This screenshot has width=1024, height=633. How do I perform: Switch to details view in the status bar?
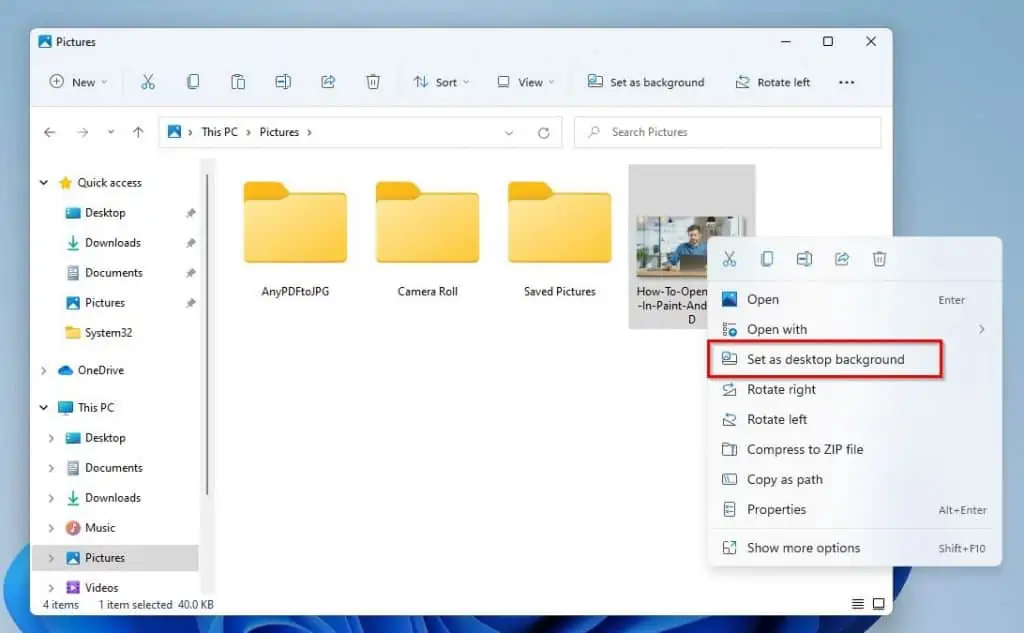[856, 604]
